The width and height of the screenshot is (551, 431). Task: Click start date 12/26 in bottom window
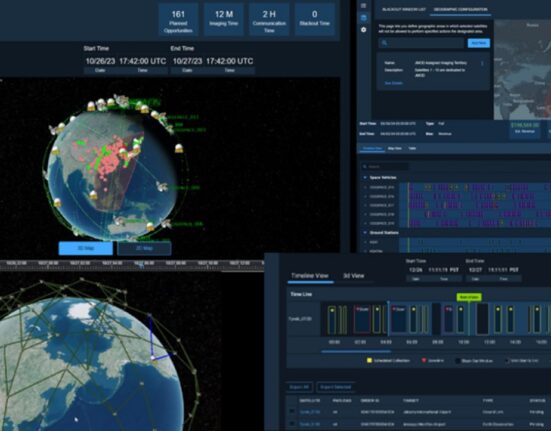click(x=416, y=270)
